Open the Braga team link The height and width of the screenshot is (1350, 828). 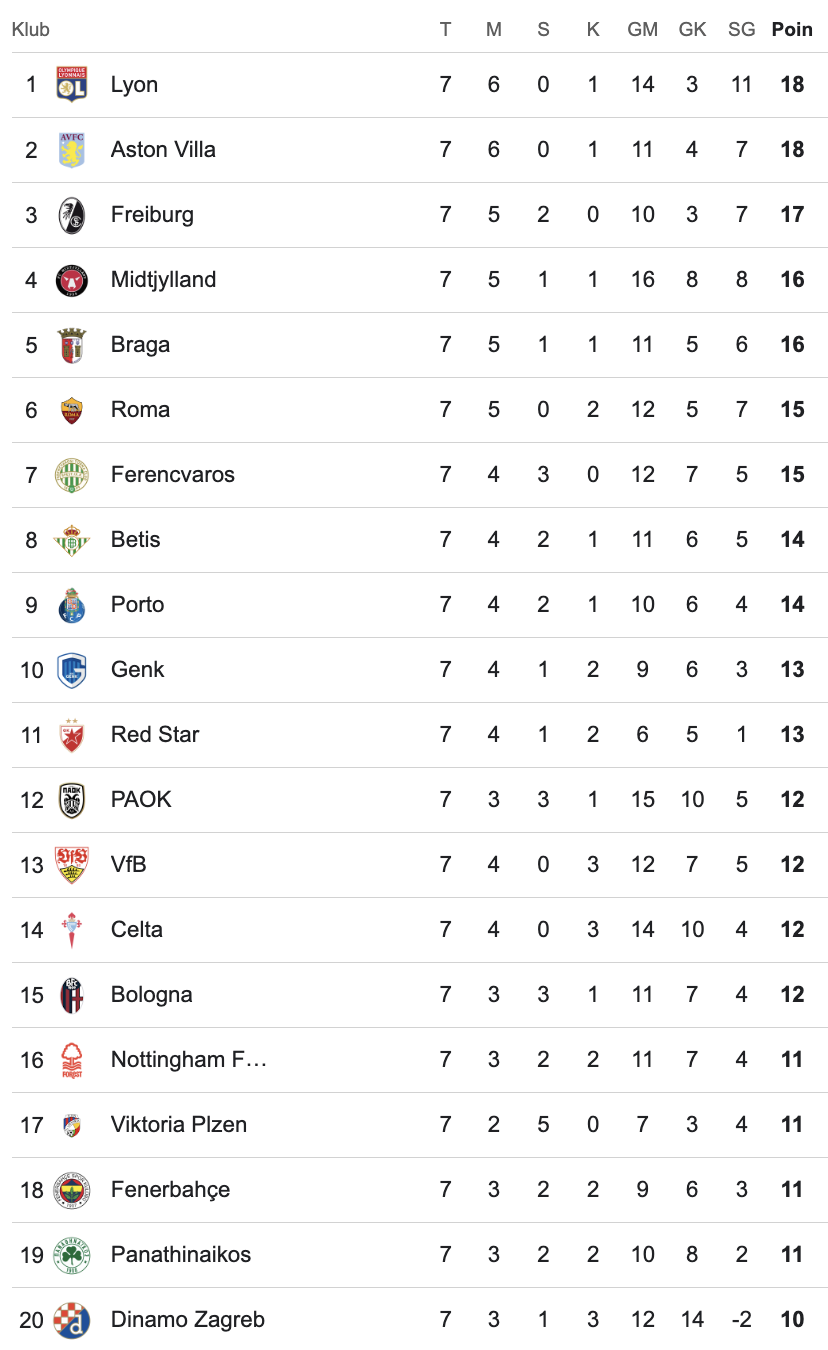pyautogui.click(x=140, y=345)
